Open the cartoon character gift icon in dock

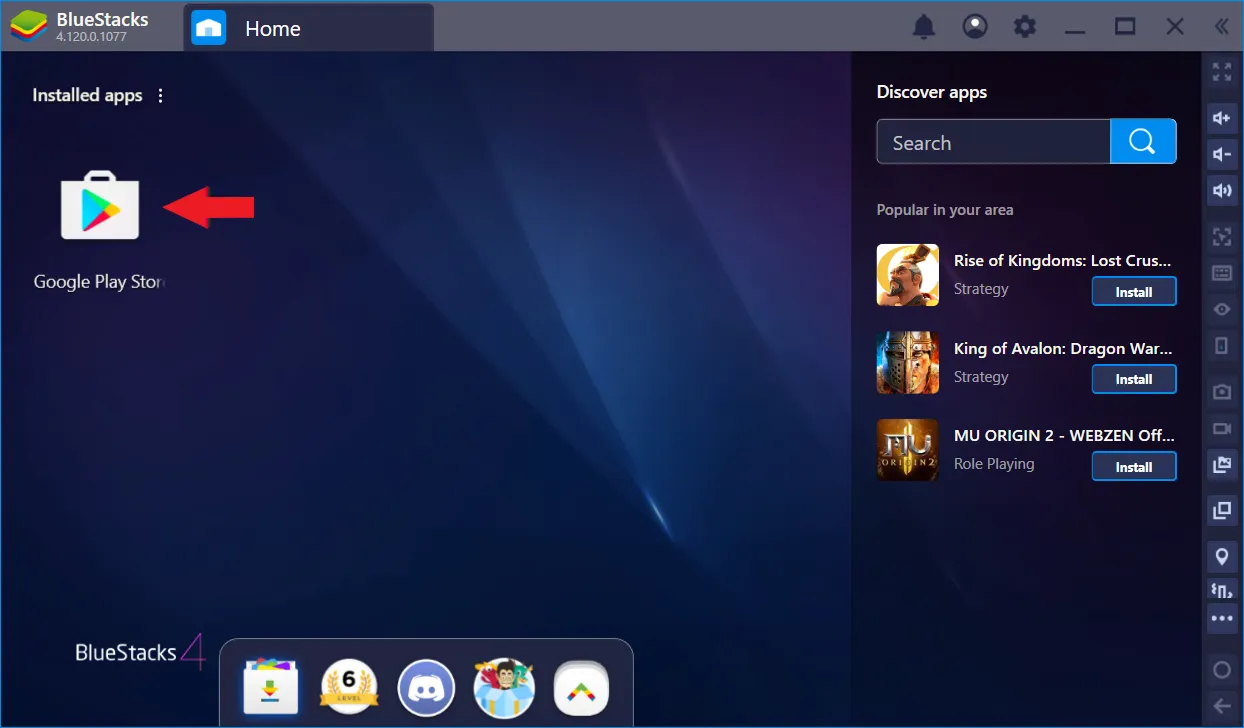[x=504, y=687]
